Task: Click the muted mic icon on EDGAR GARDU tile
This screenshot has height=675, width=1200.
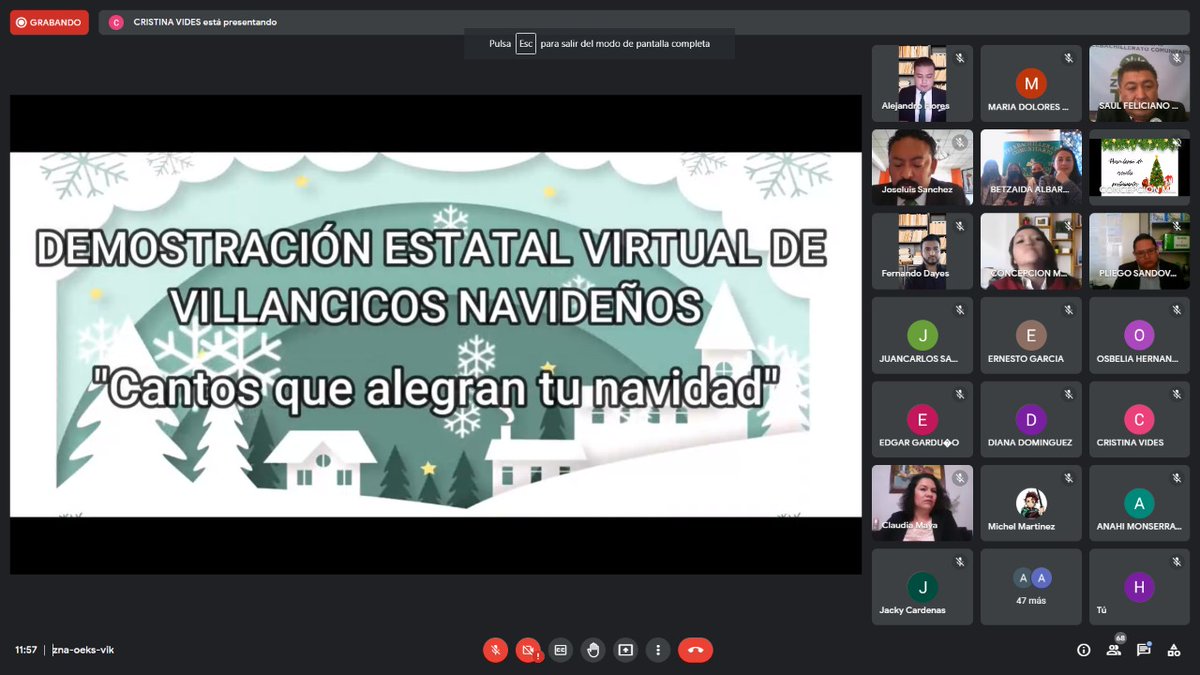Action: tap(959, 395)
